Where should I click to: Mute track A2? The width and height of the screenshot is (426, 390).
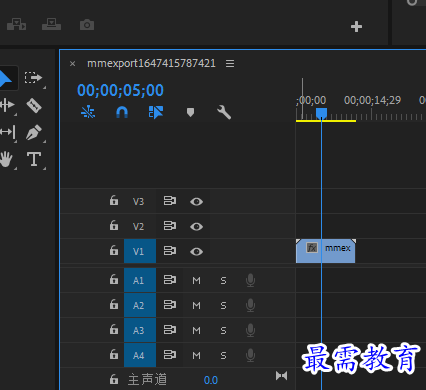click(x=197, y=306)
